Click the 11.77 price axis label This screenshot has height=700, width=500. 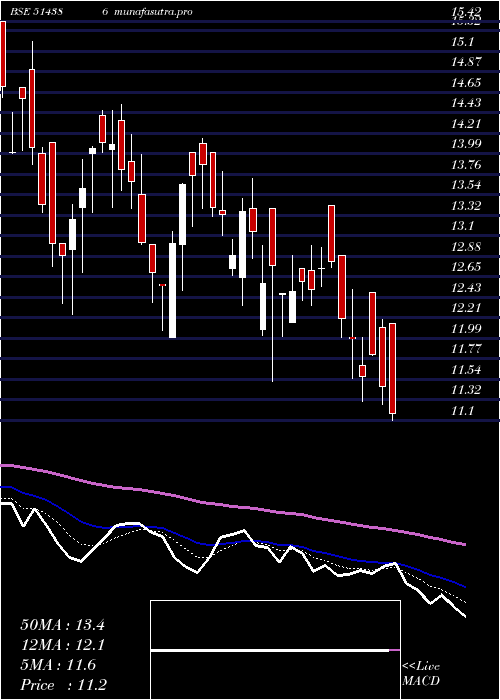467,349
